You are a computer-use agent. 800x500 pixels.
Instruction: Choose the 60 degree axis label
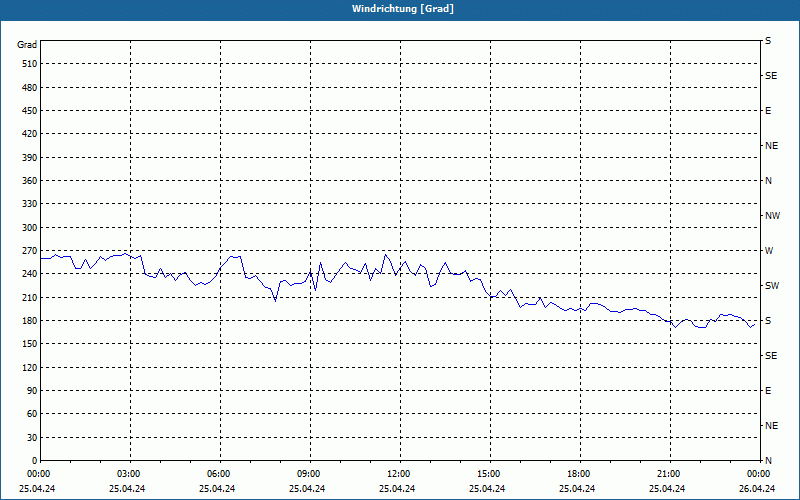point(33,413)
